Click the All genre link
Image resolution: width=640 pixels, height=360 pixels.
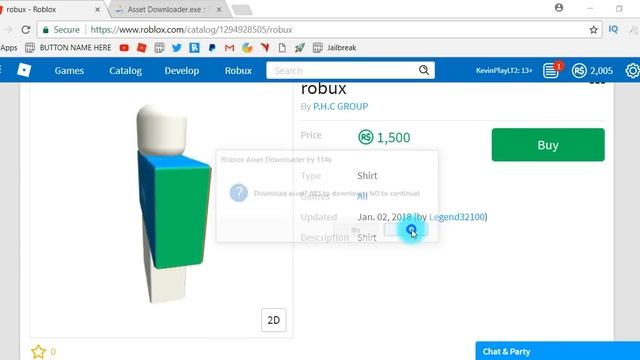pyautogui.click(x=362, y=196)
